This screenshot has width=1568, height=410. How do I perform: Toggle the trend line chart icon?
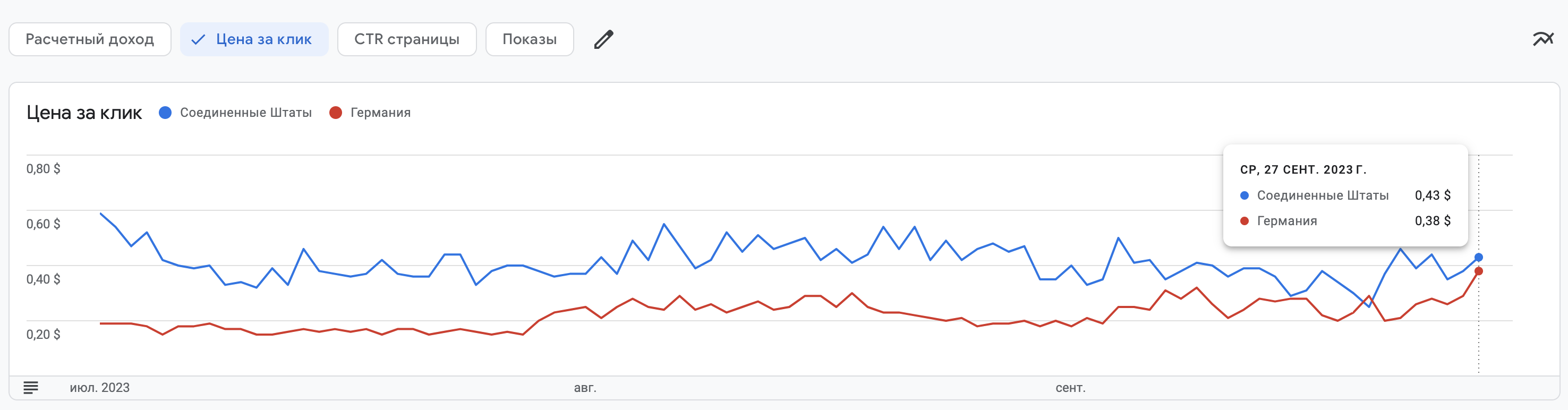[x=1543, y=39]
